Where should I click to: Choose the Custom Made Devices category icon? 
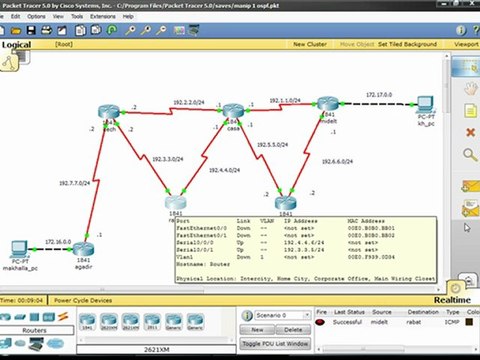pyautogui.click(x=36, y=344)
